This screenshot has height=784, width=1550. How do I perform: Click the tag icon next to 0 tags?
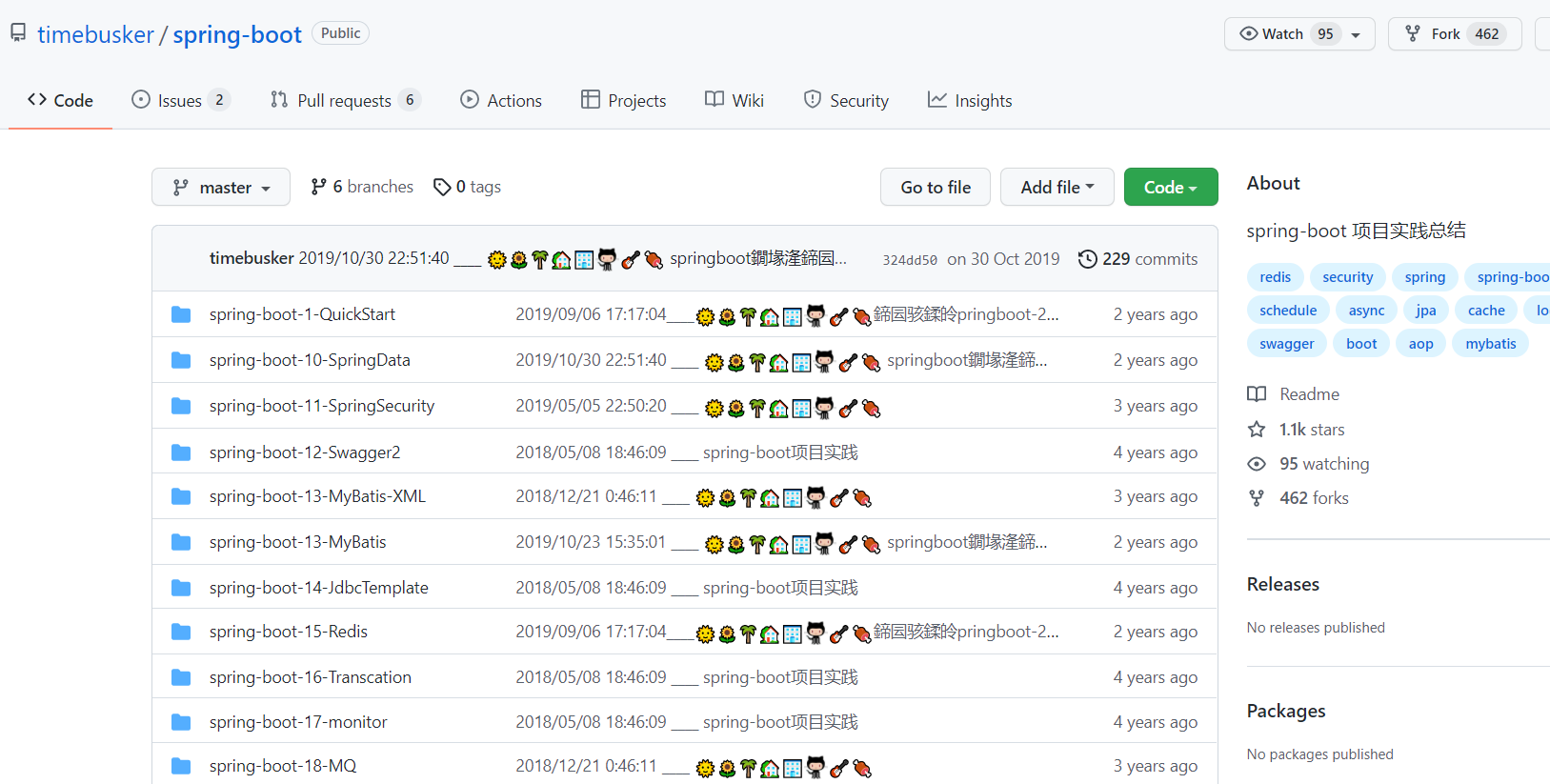[x=442, y=187]
